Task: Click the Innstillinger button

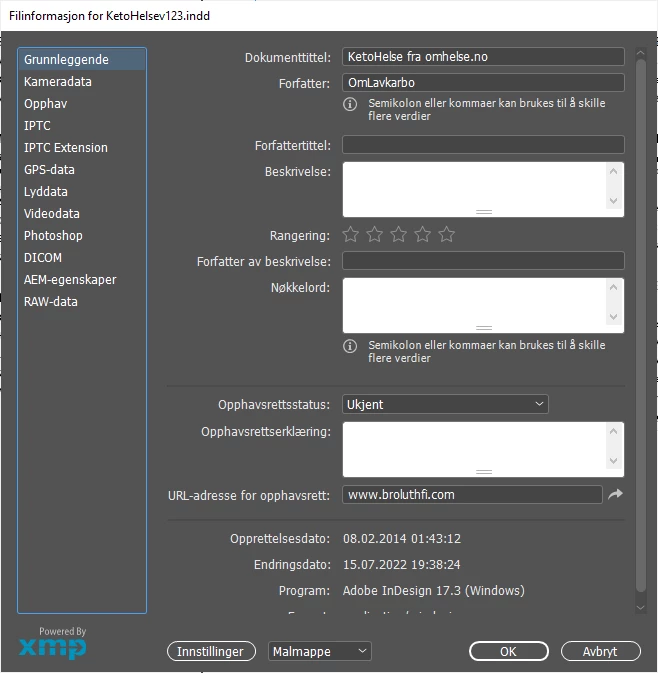Action: pyautogui.click(x=211, y=651)
